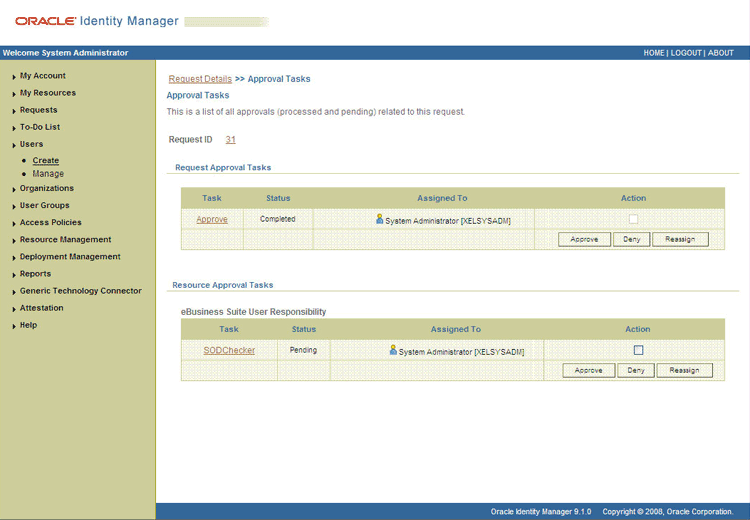This screenshot has height=520, width=750.
Task: Select Manage under Users
Action: tap(48, 174)
